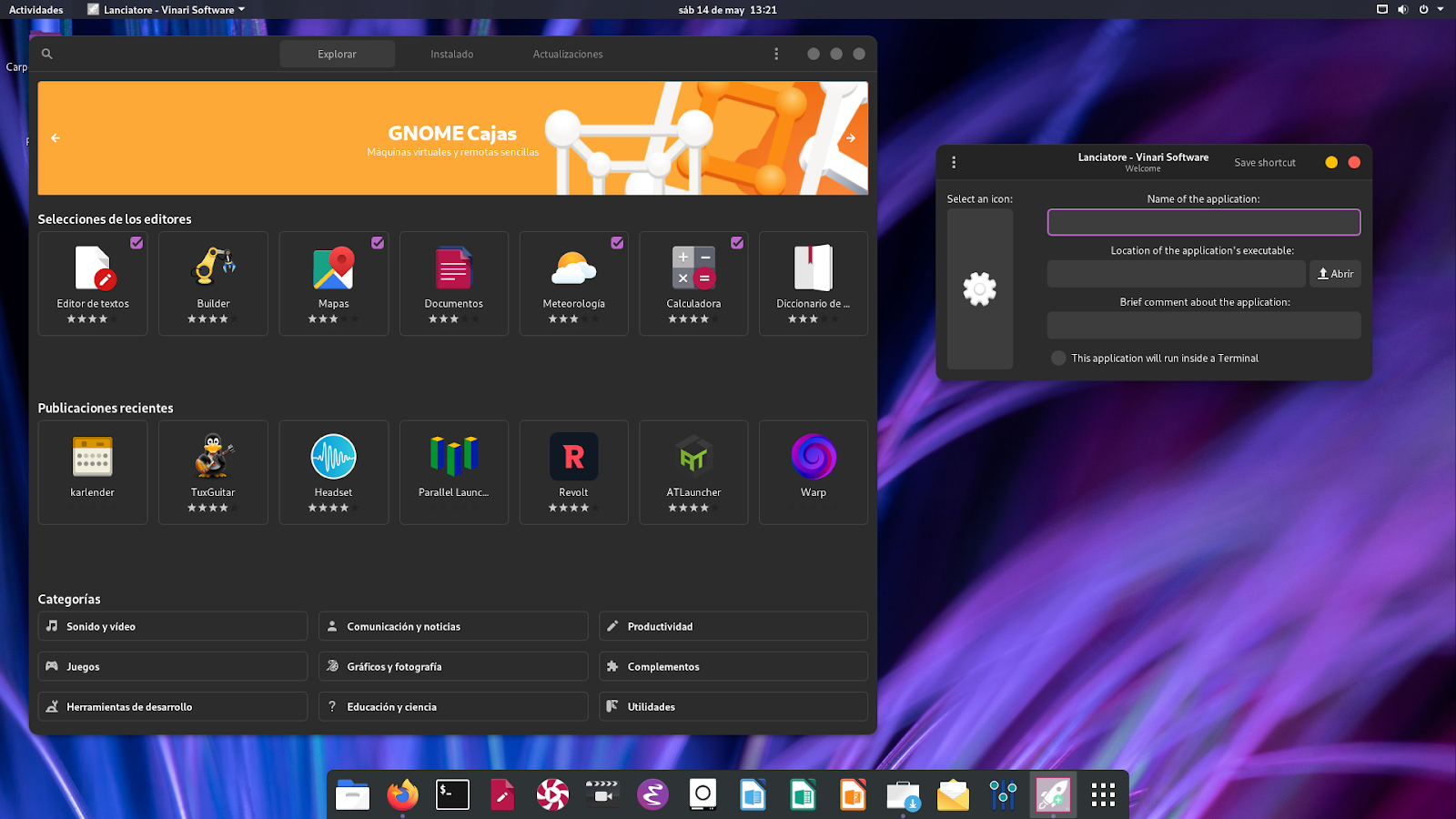Open the mixer sliders dock icon
The image size is (1456, 819).
[1003, 795]
